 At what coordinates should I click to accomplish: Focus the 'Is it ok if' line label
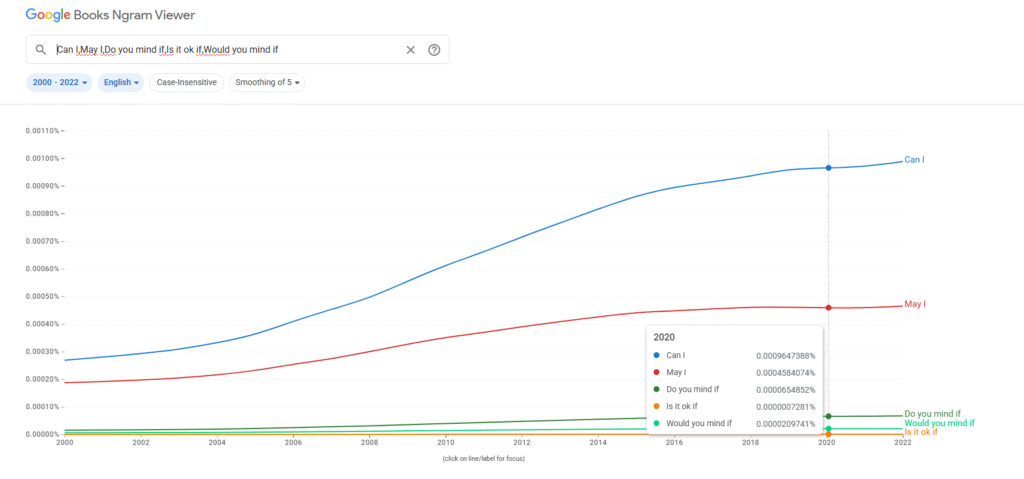[921, 432]
